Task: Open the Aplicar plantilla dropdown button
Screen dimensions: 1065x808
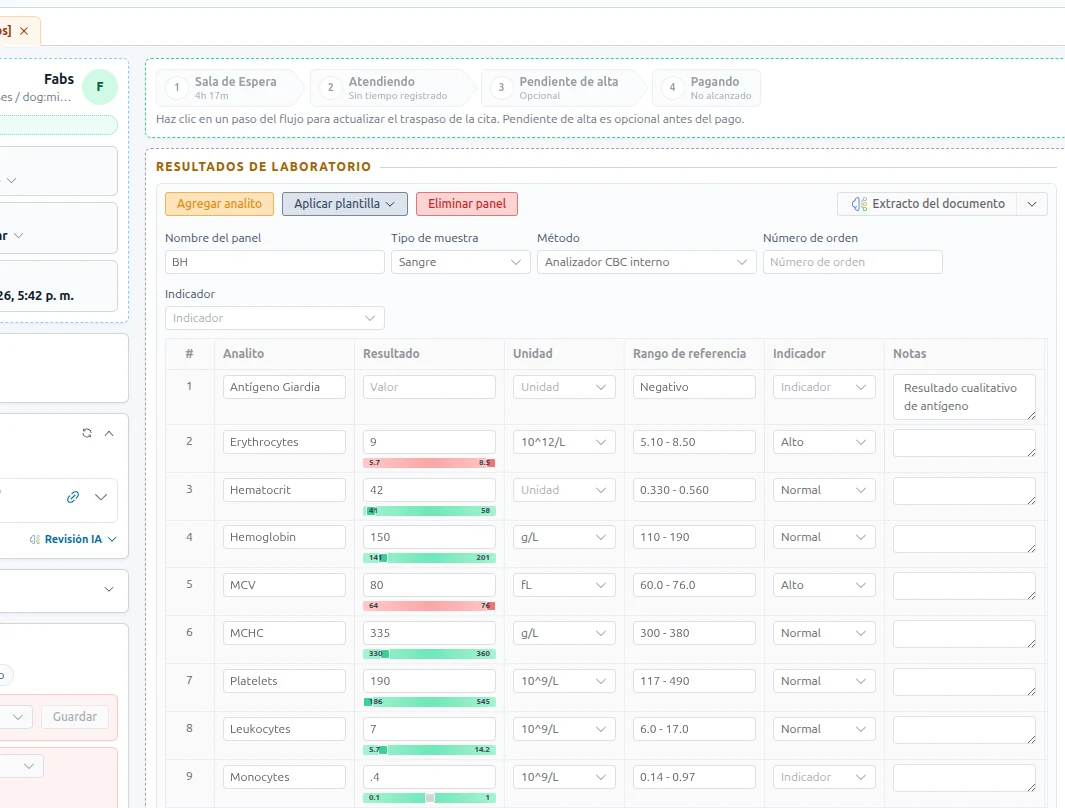Action: [x=344, y=204]
